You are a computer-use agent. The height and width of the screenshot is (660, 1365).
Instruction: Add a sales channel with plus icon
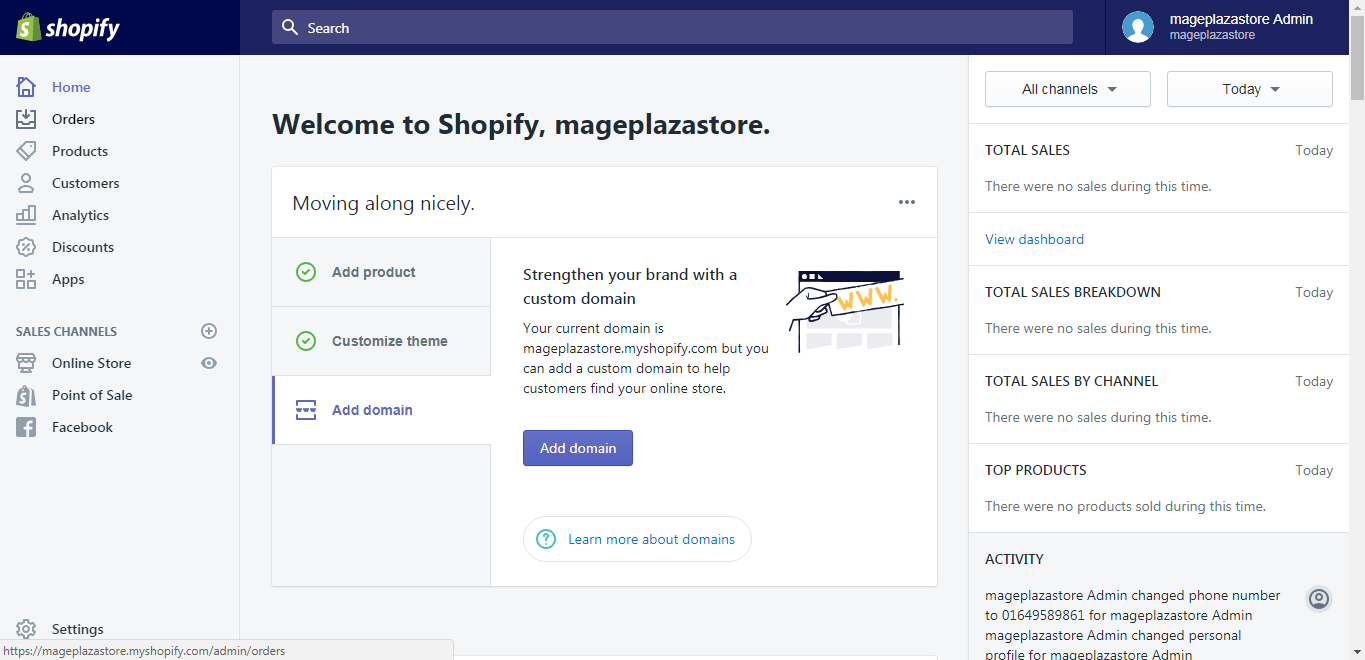click(x=209, y=331)
